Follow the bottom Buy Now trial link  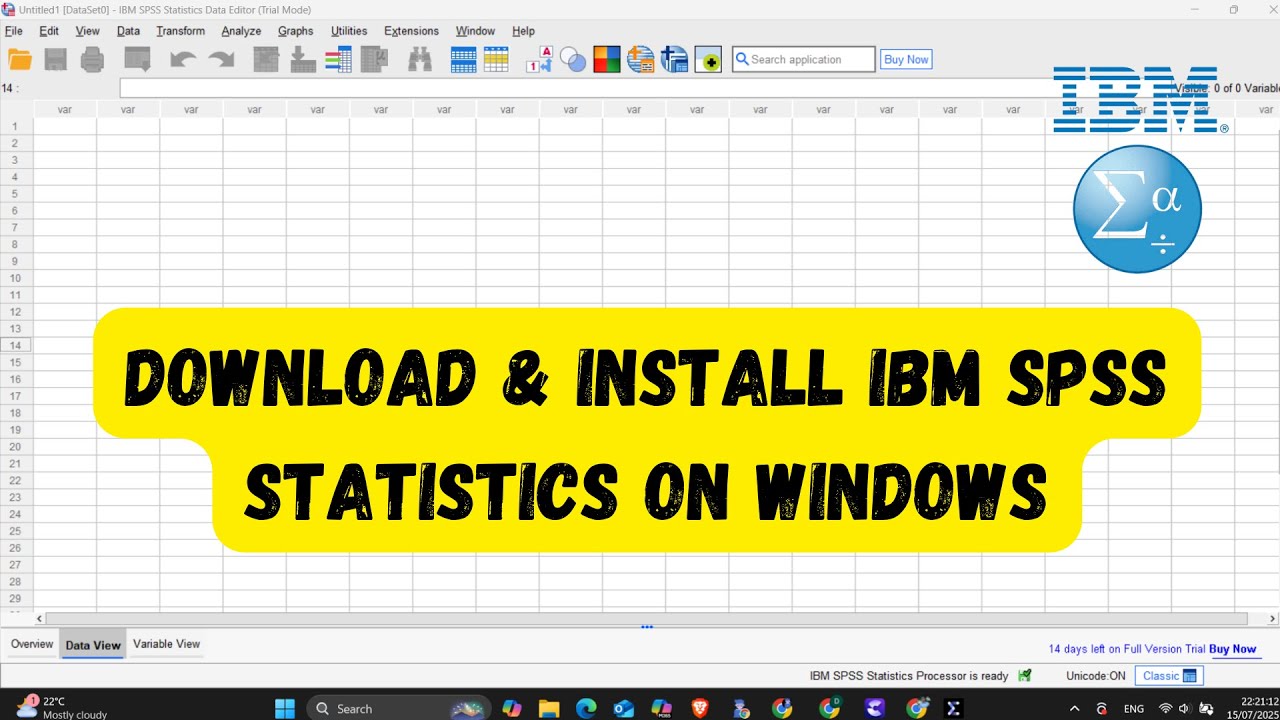(1232, 649)
